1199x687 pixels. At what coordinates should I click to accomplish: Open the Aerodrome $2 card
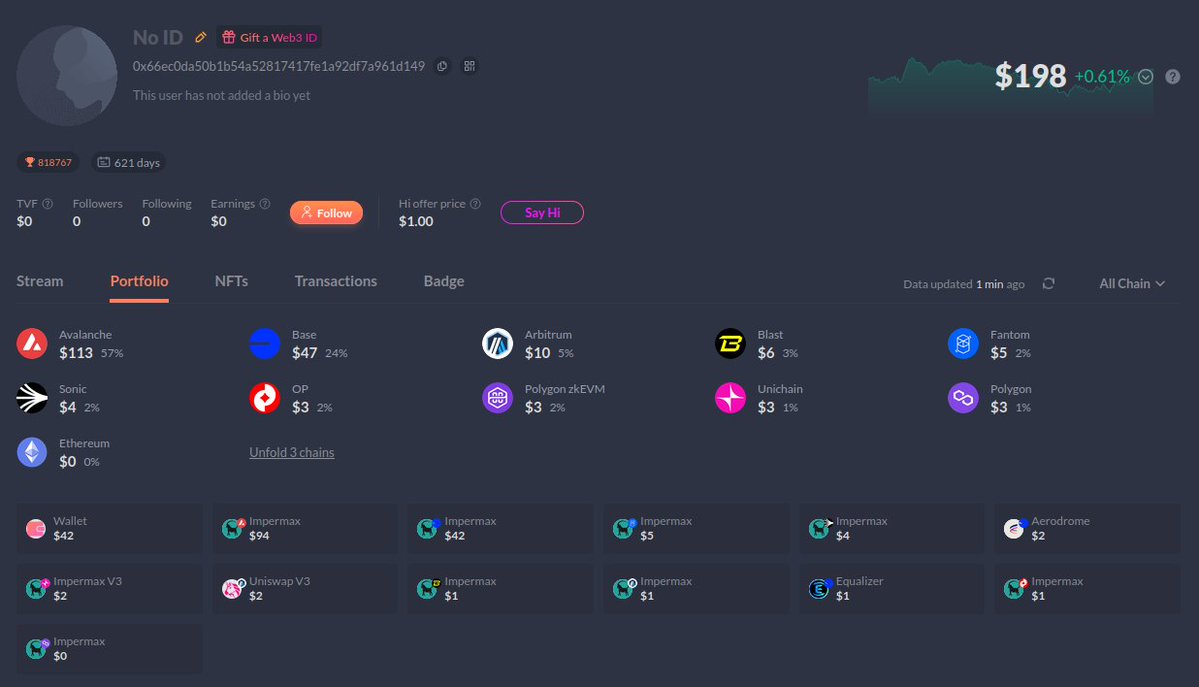pos(1087,529)
